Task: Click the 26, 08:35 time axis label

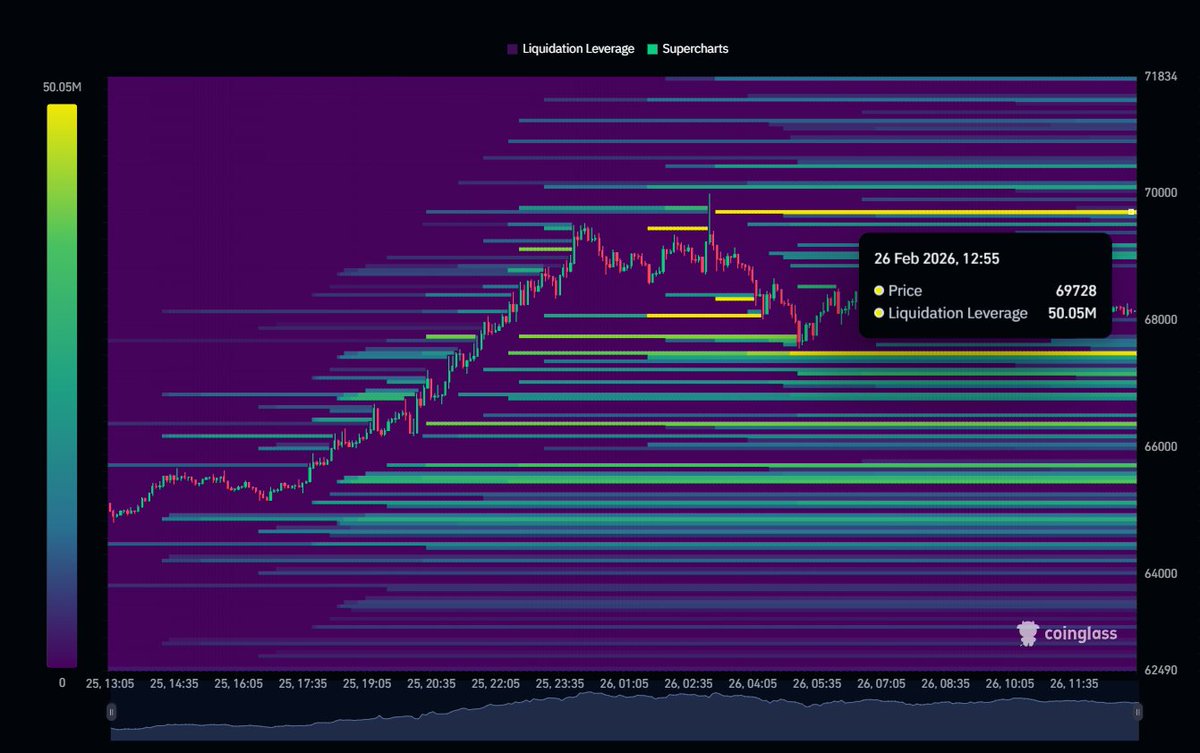Action: tap(945, 684)
